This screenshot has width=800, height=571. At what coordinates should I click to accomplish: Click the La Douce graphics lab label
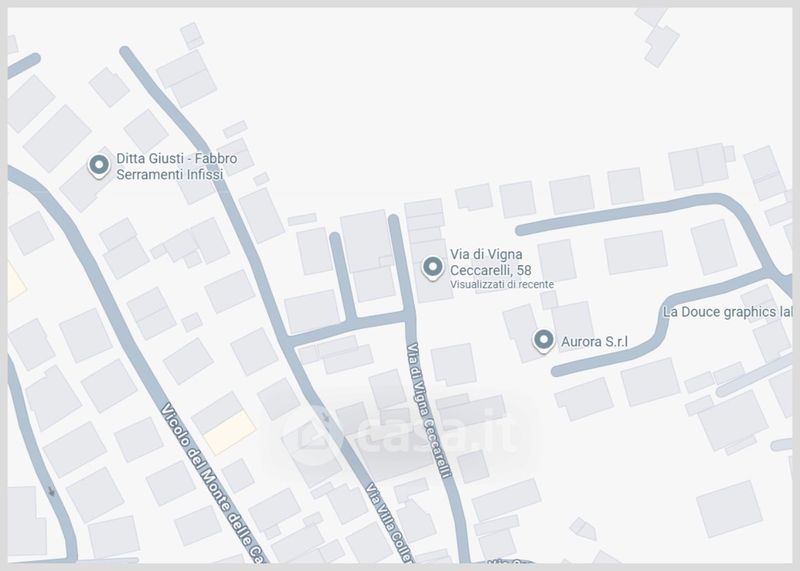[x=728, y=312]
